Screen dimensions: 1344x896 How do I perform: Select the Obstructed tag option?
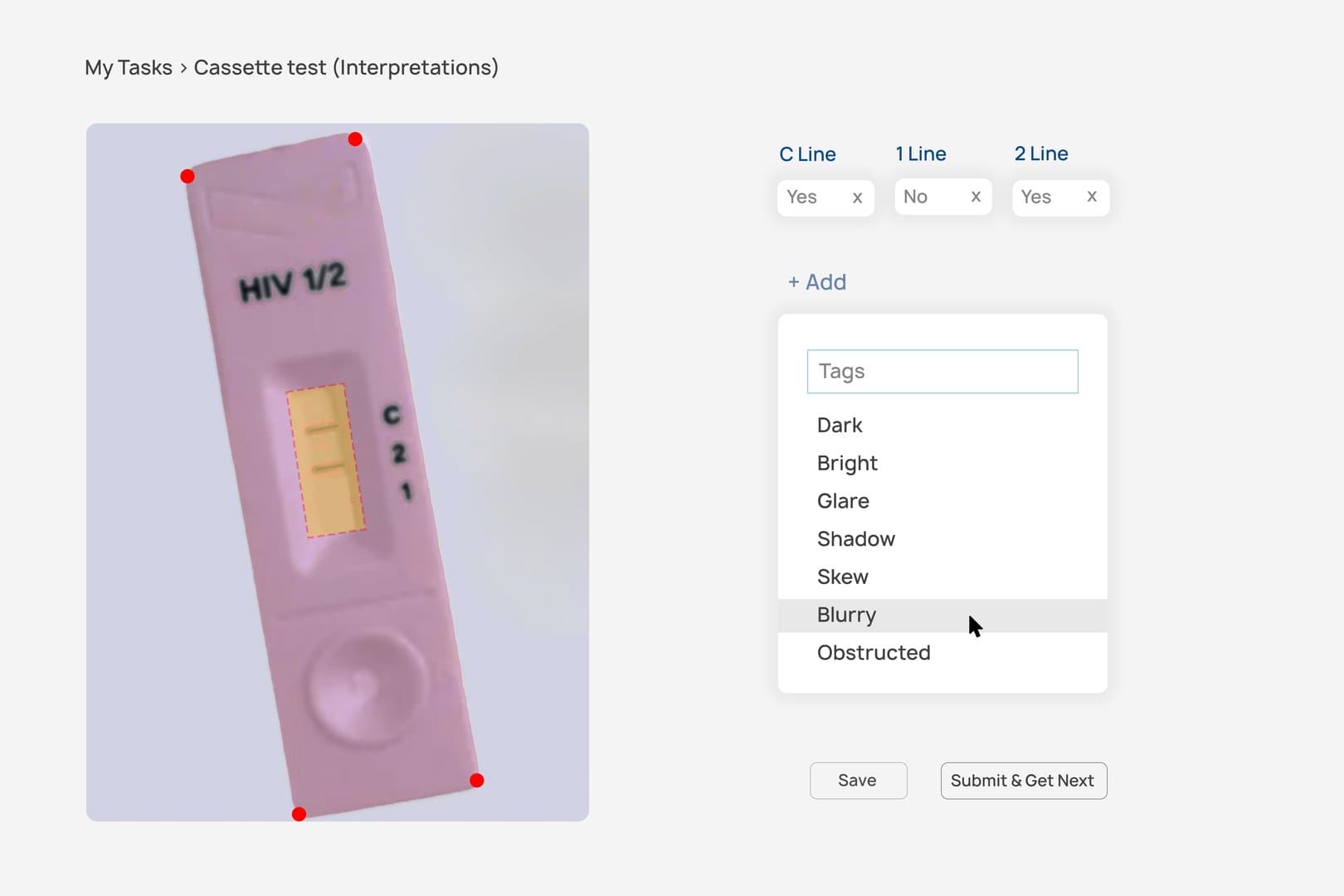pyautogui.click(x=942, y=653)
